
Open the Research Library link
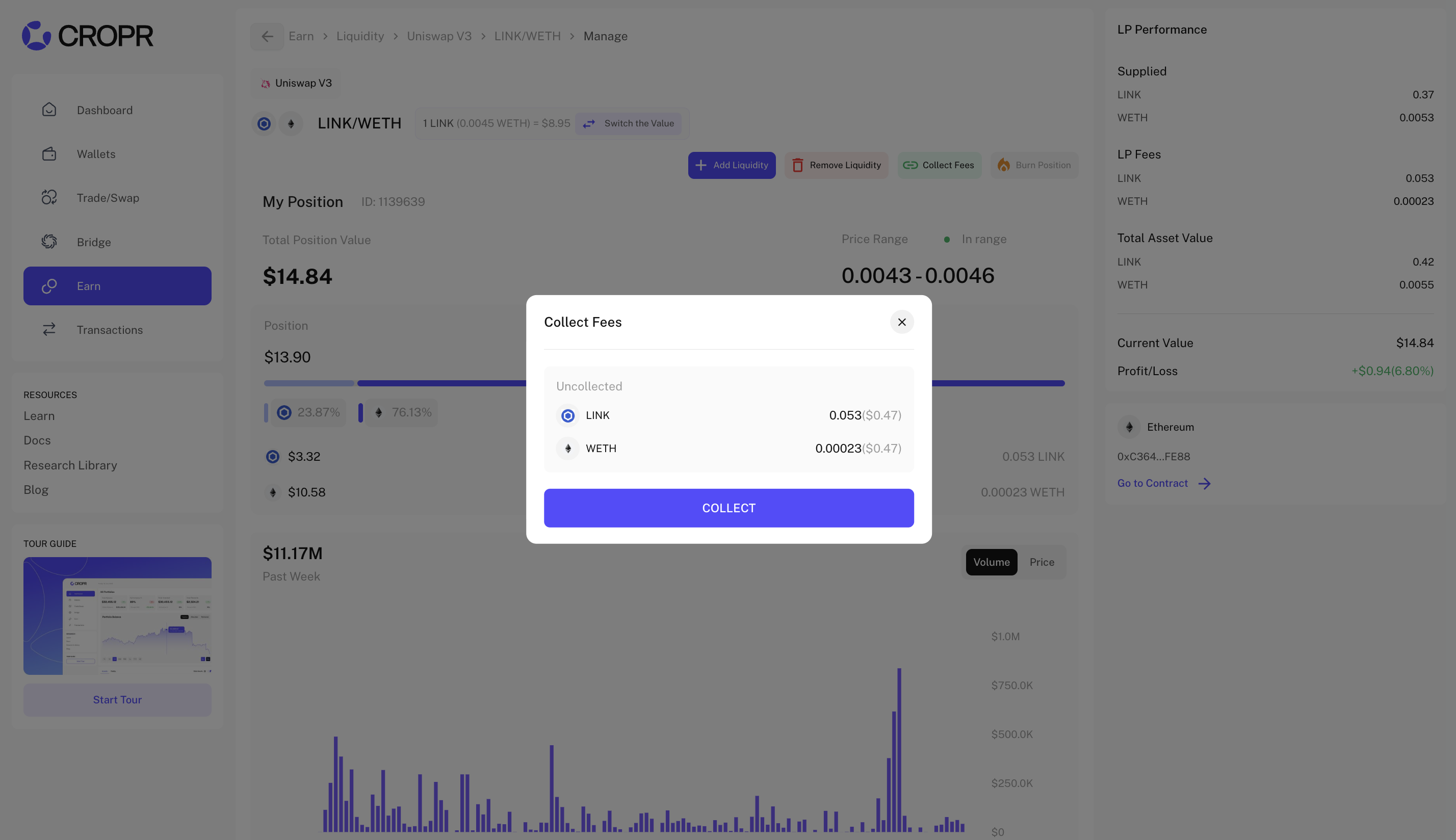pos(70,465)
